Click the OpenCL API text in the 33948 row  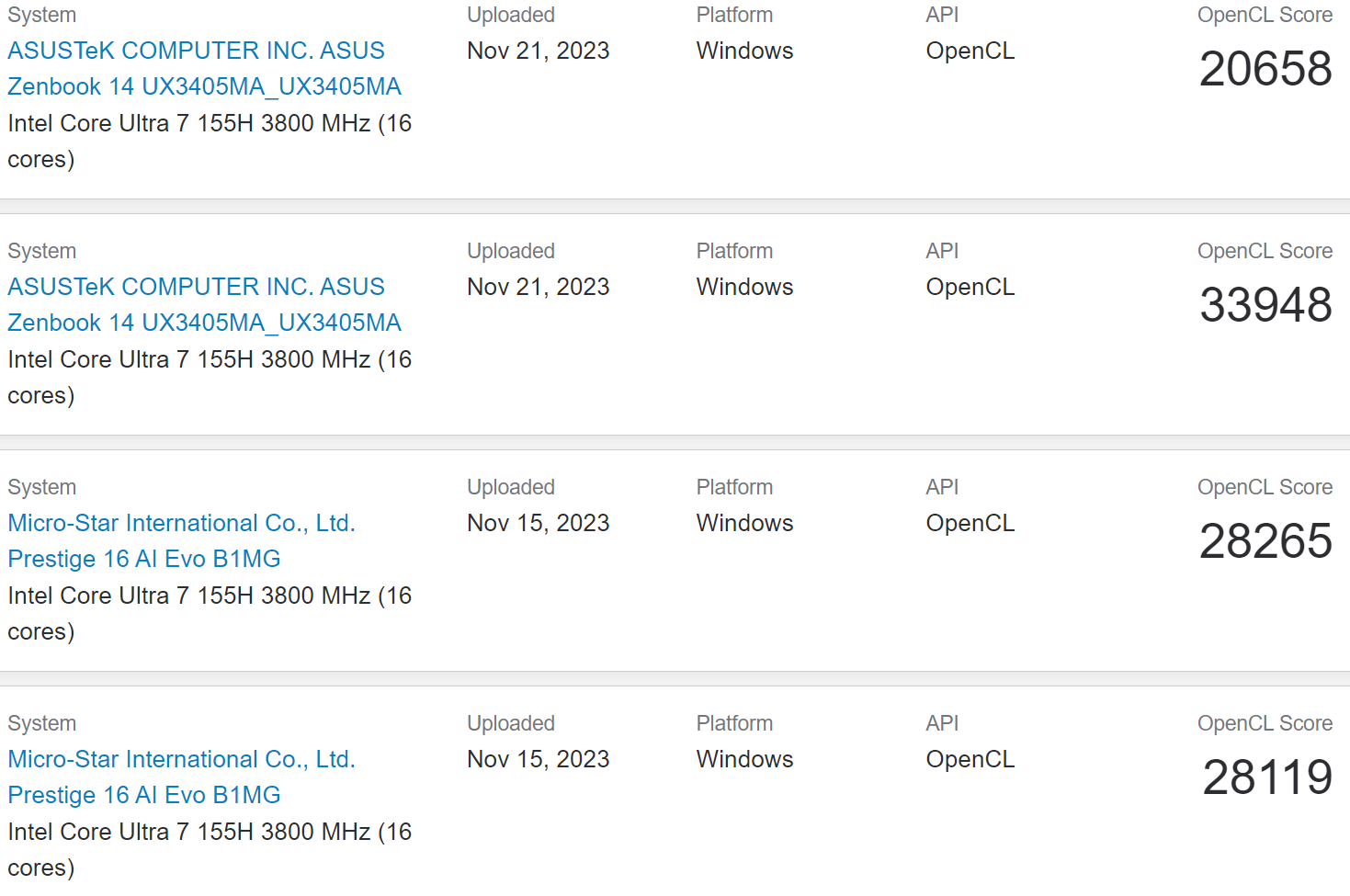(x=970, y=287)
